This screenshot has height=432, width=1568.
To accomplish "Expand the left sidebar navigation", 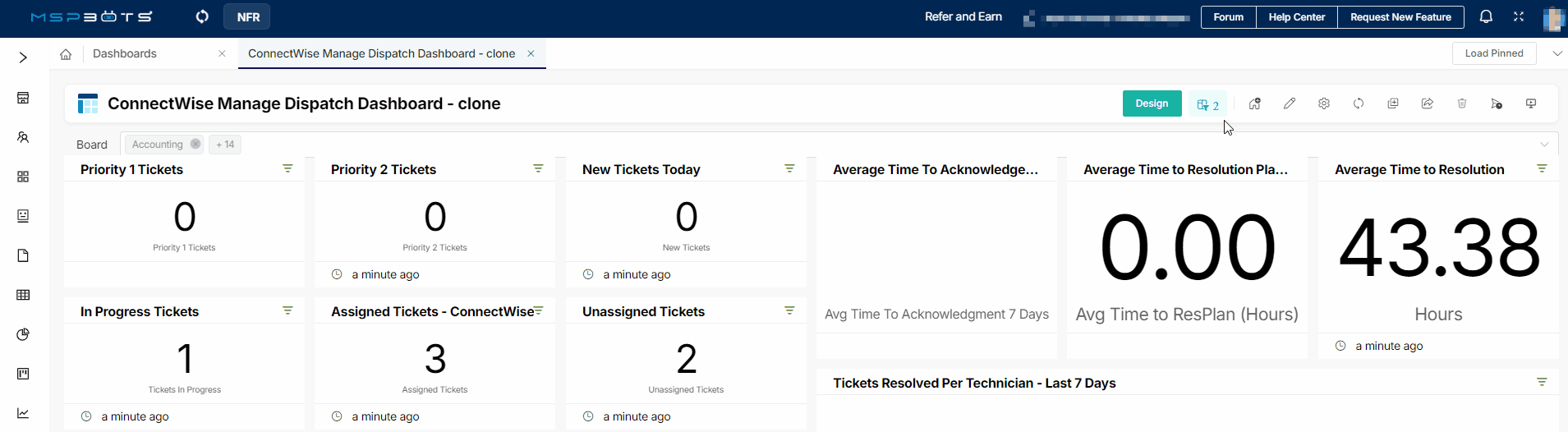I will [23, 57].
